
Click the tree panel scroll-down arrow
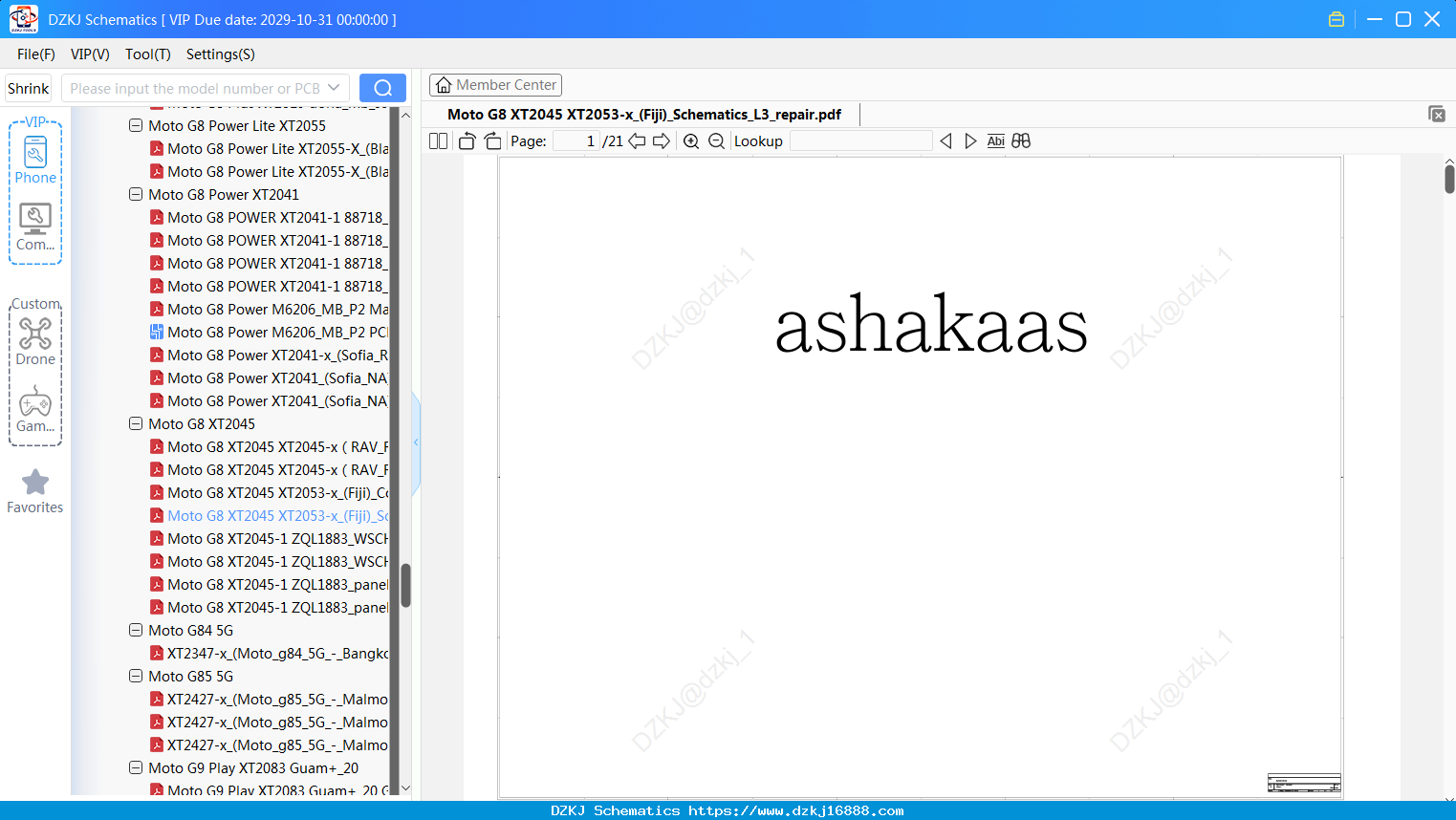tap(405, 788)
